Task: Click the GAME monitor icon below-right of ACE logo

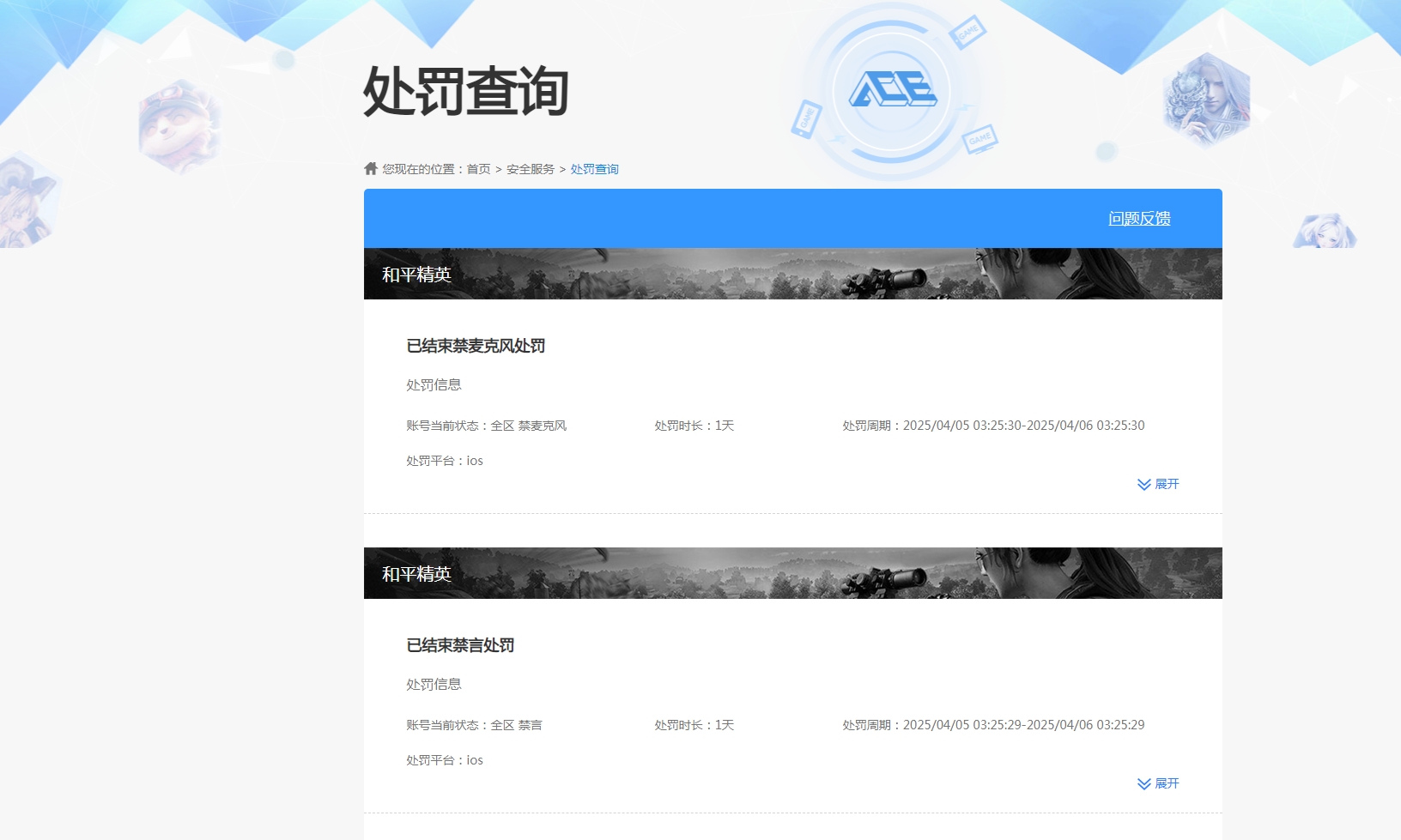Action: click(x=979, y=139)
